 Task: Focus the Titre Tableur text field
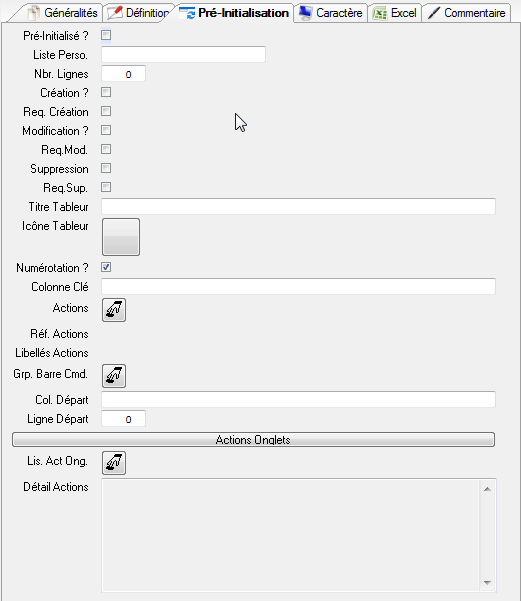pyautogui.click(x=298, y=207)
